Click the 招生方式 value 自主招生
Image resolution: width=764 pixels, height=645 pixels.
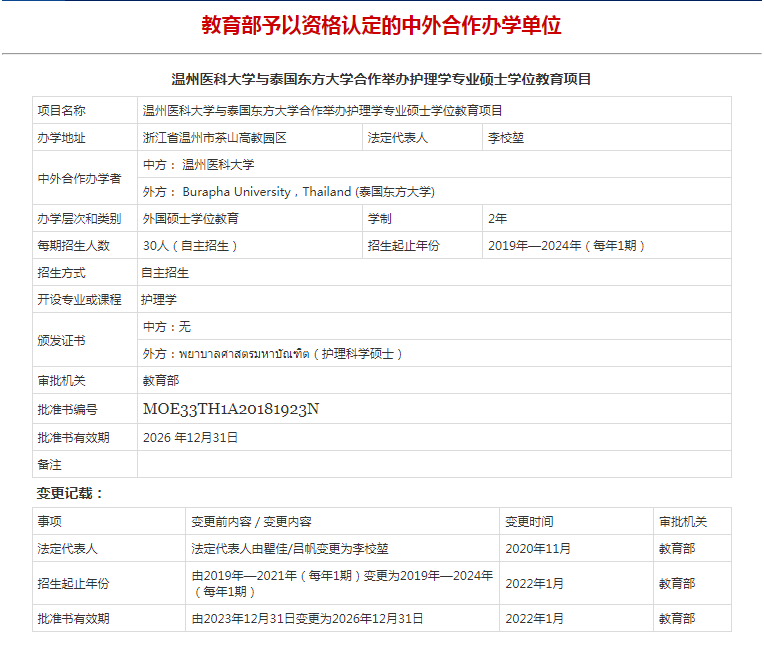[x=165, y=272]
